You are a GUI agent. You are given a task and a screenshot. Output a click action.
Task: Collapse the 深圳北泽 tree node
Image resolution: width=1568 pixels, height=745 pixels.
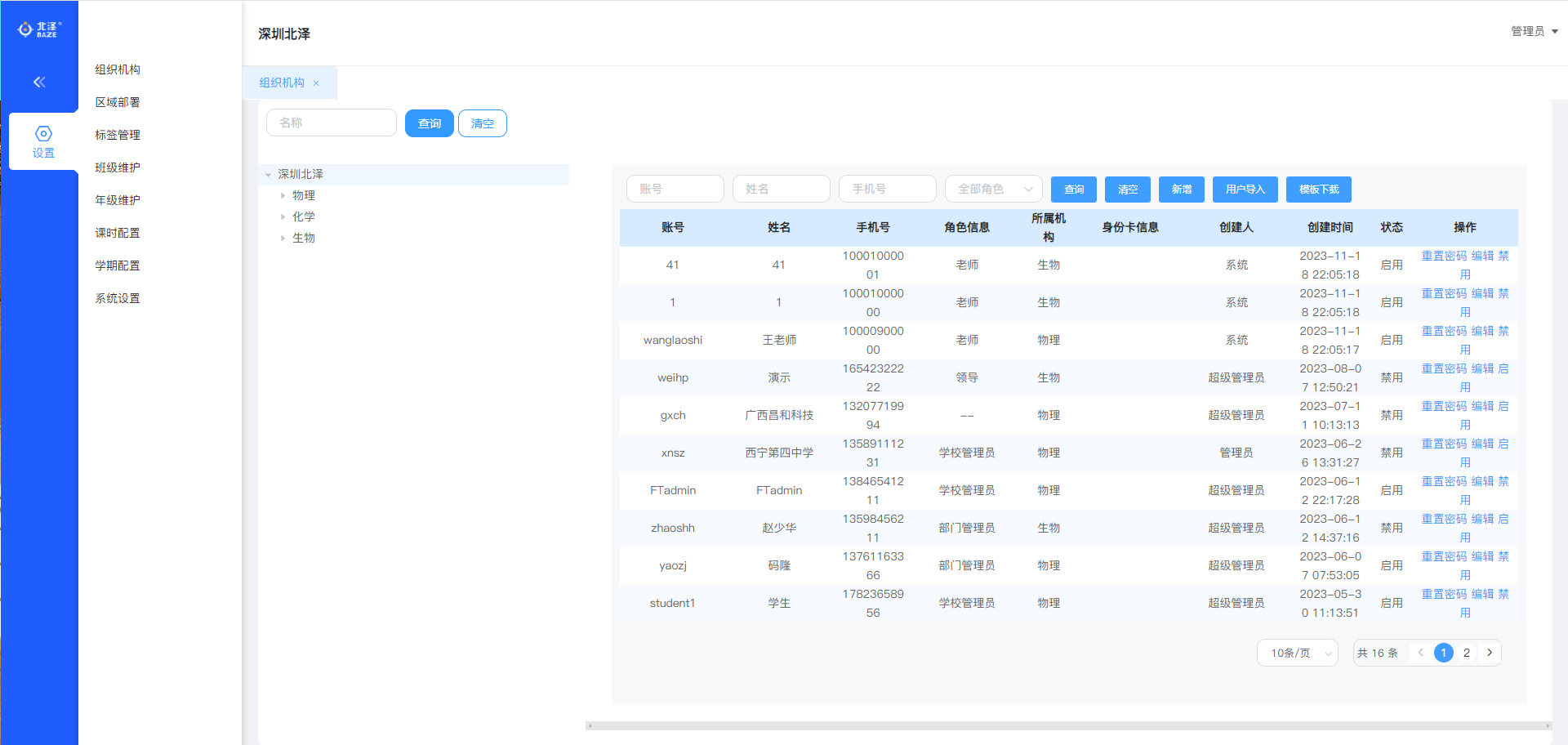click(268, 175)
